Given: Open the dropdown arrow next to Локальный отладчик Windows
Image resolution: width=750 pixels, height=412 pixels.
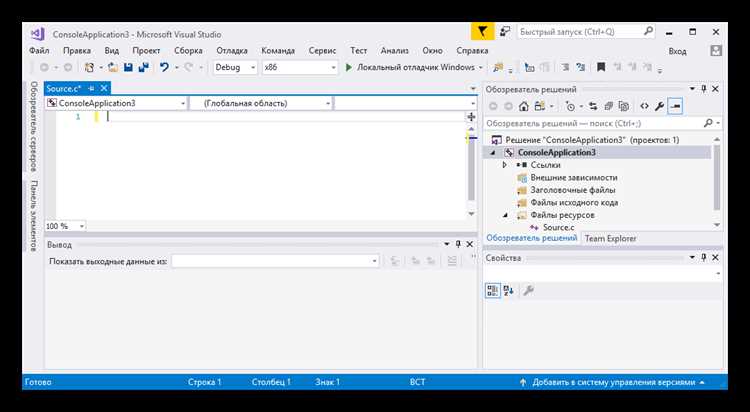Looking at the screenshot, I should 481,67.
